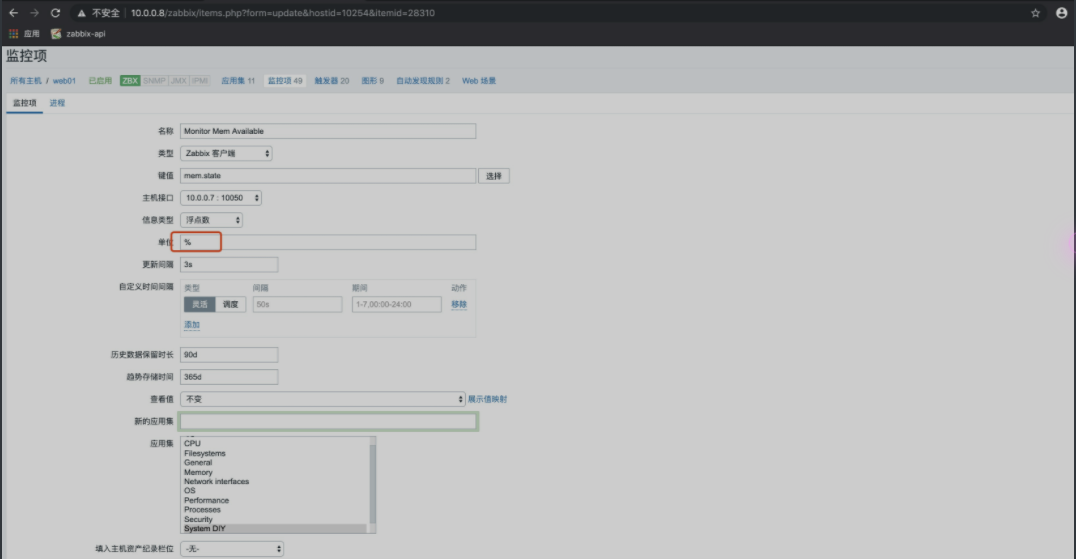The image size is (1076, 559).
Task: Select CPU in the 应用集 list
Action: 192,444
